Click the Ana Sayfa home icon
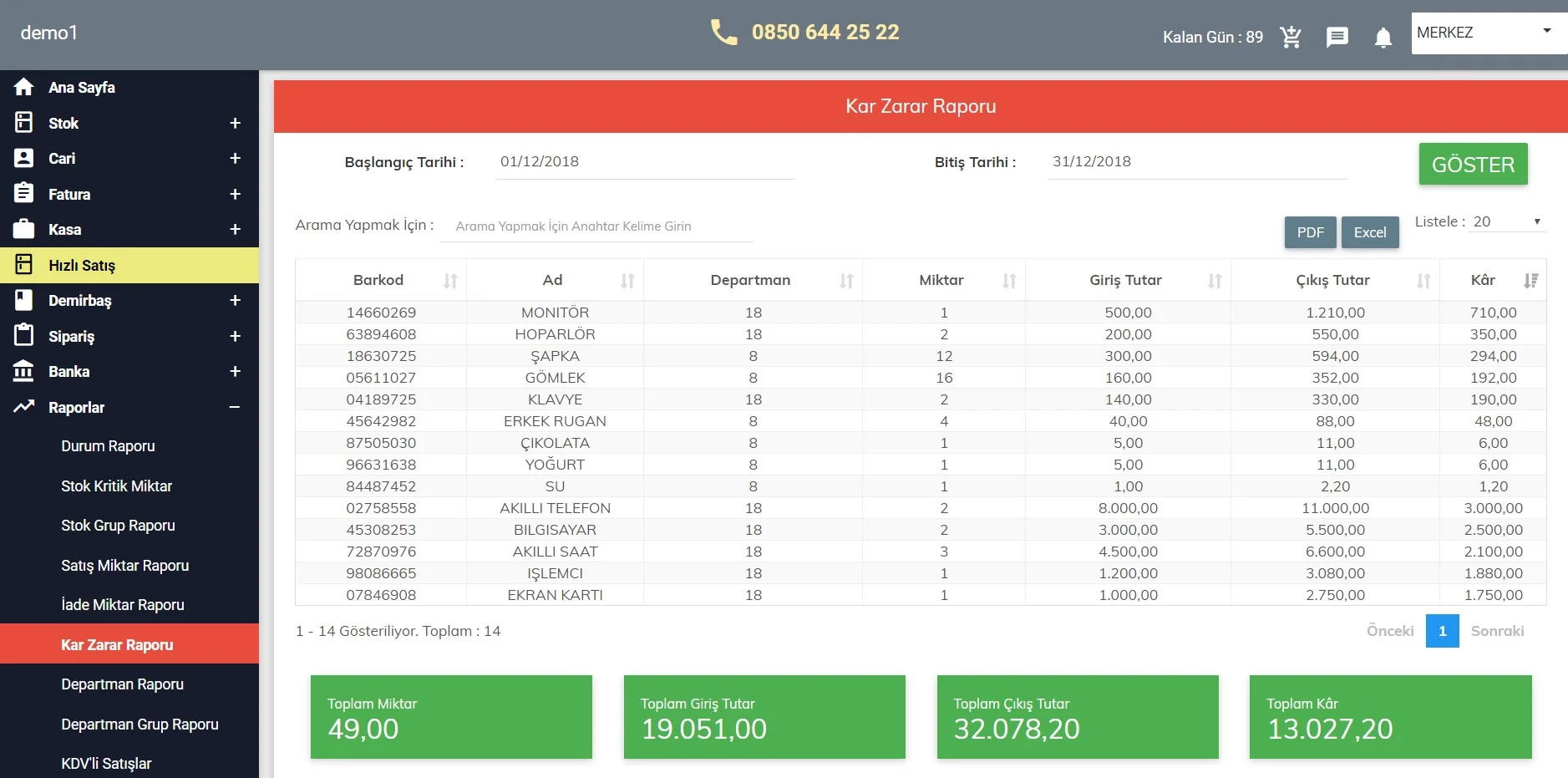 (24, 87)
